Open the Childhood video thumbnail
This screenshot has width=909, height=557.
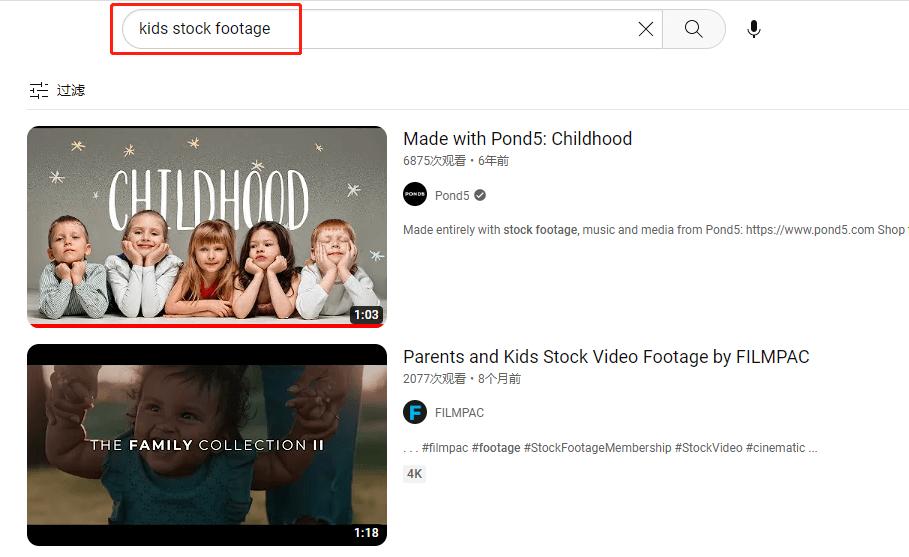206,225
